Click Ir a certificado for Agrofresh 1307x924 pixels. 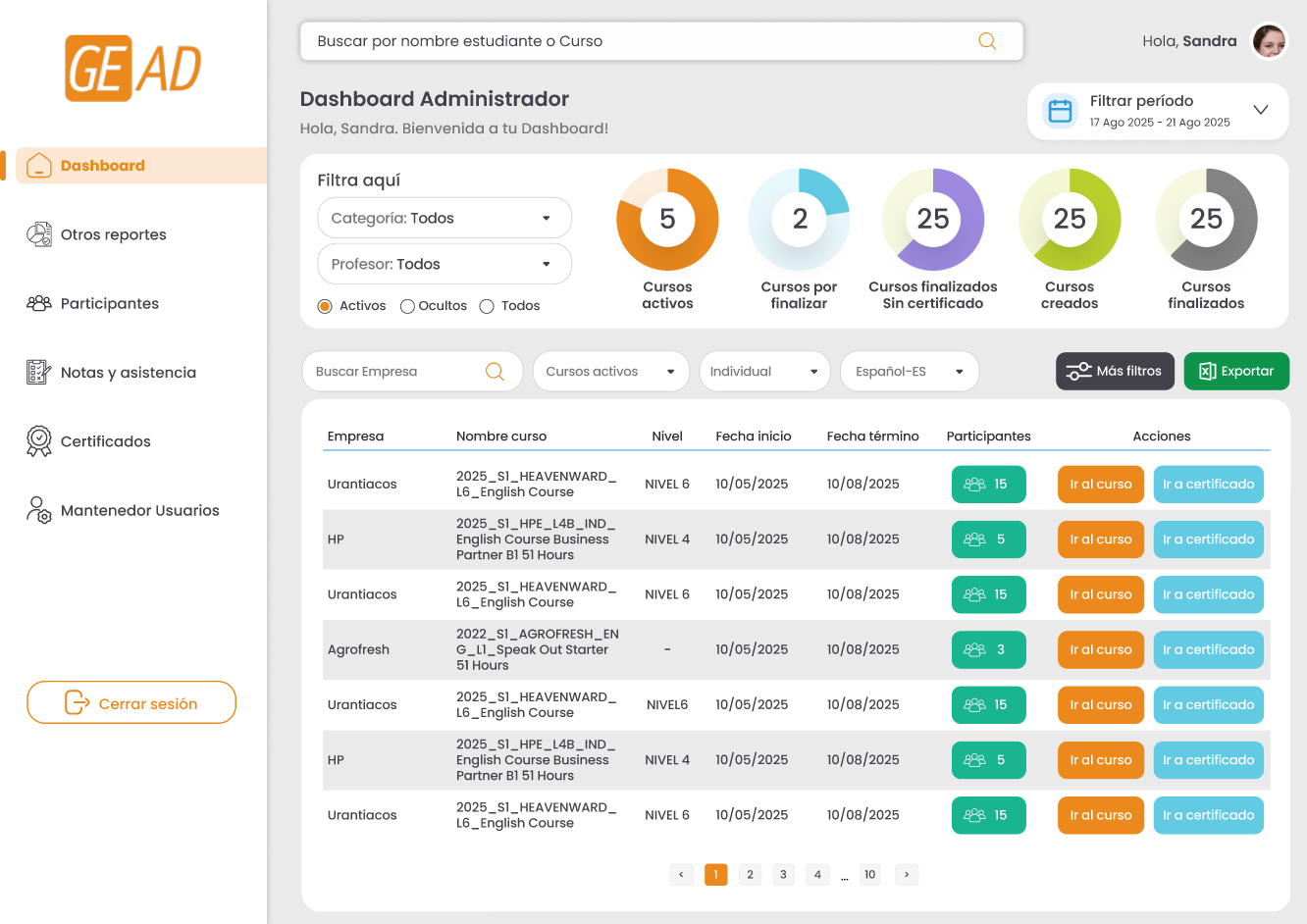coord(1209,649)
